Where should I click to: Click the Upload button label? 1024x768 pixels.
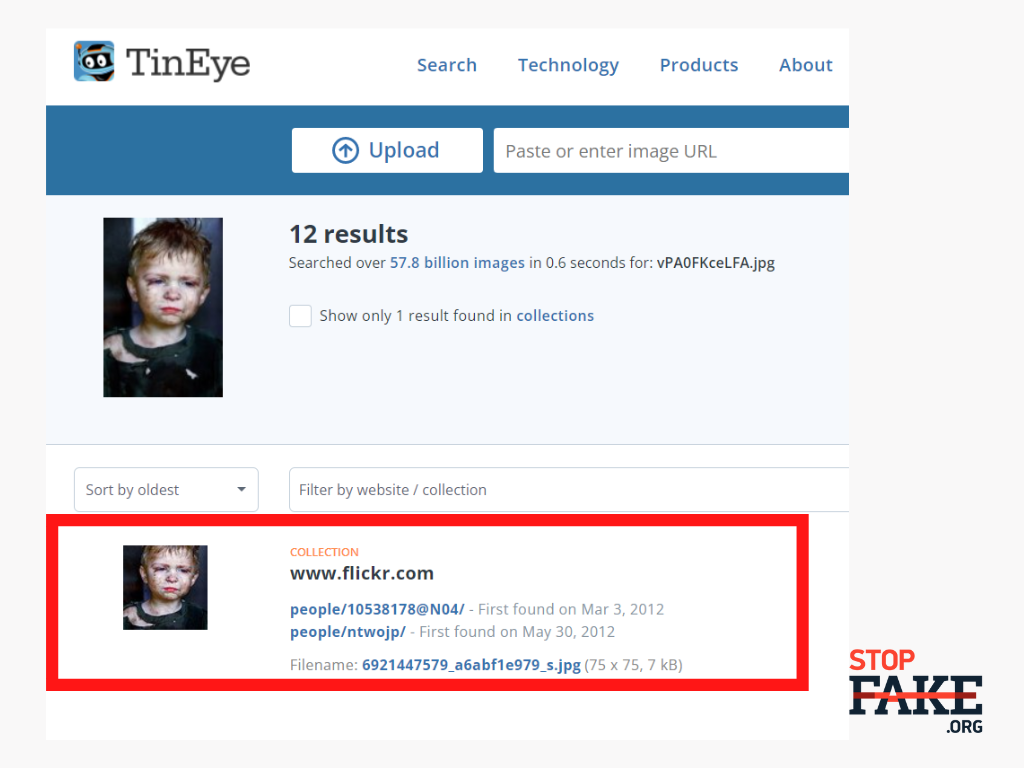click(x=404, y=150)
